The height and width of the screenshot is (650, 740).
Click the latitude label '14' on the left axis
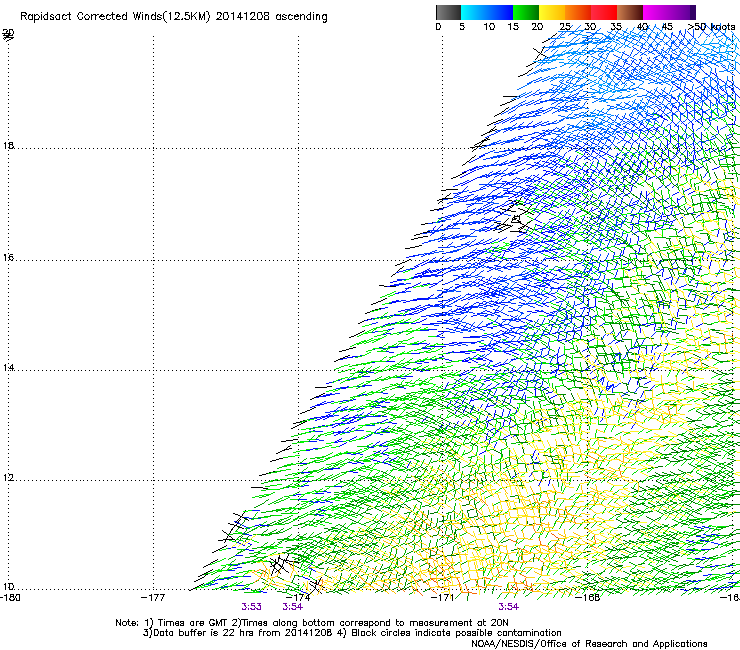coord(8,367)
